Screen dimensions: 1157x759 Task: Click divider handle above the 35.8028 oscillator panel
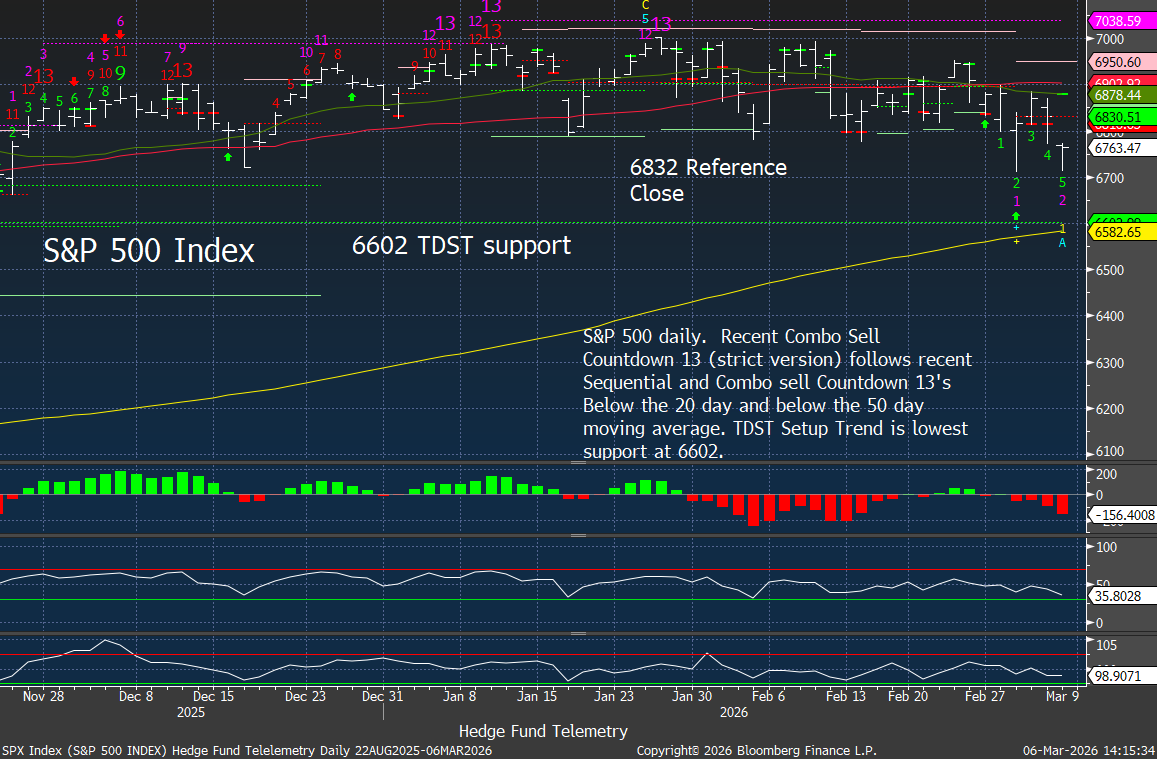point(578,536)
